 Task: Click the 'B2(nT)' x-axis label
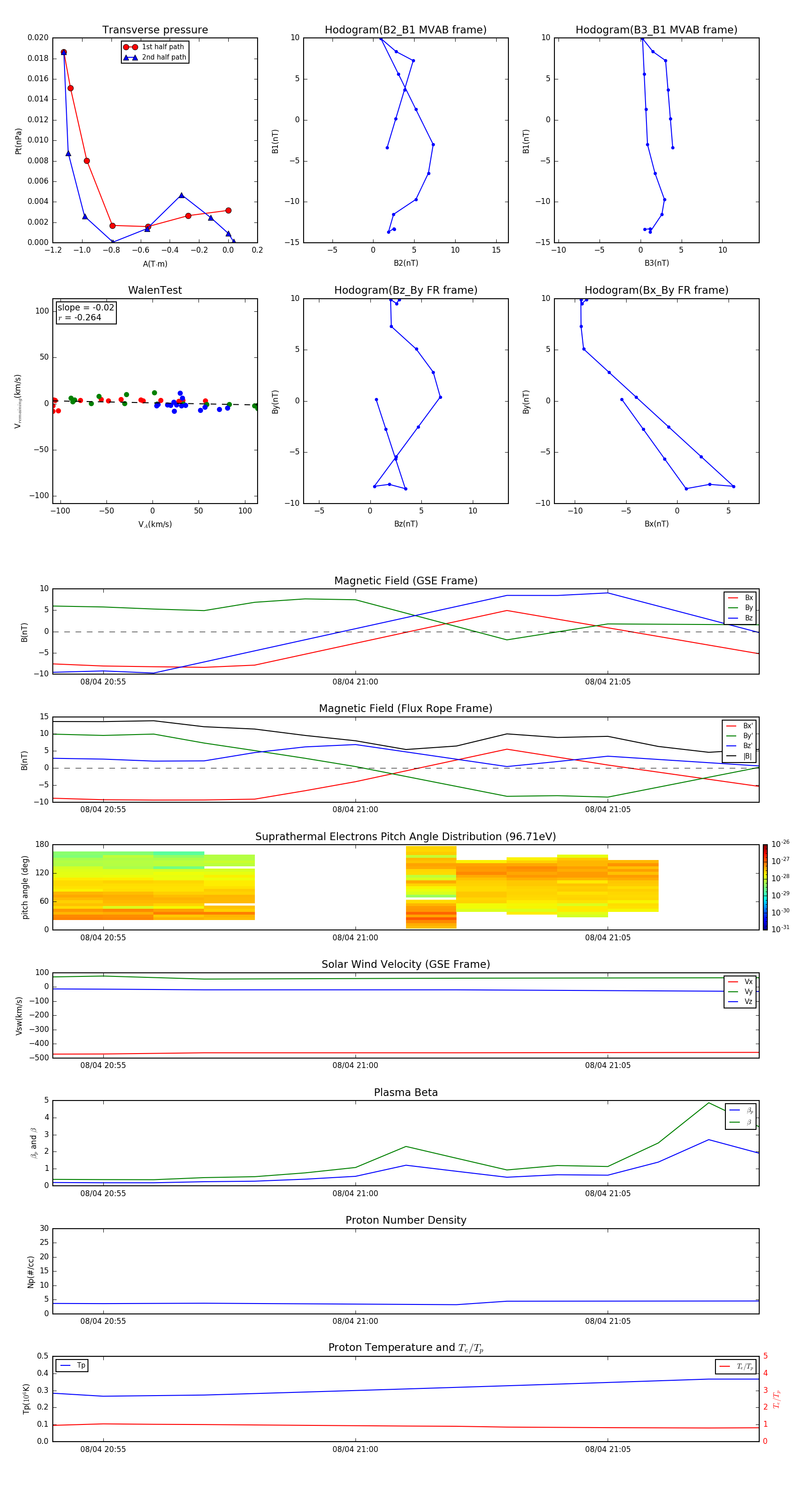coord(406,263)
